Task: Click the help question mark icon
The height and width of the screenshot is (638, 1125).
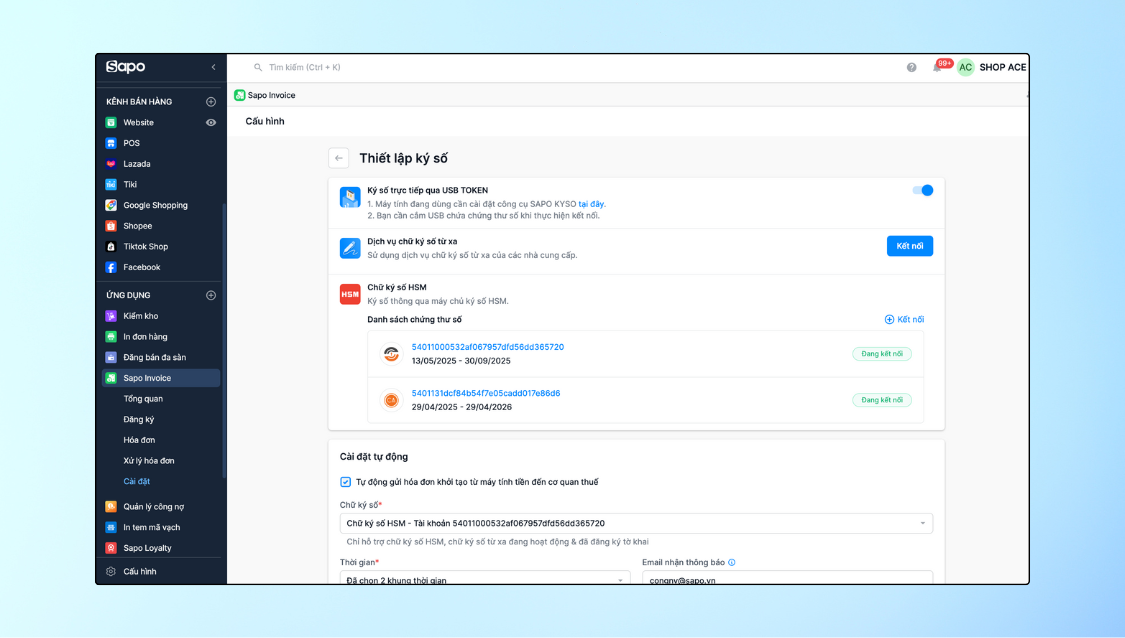Action: (x=911, y=67)
